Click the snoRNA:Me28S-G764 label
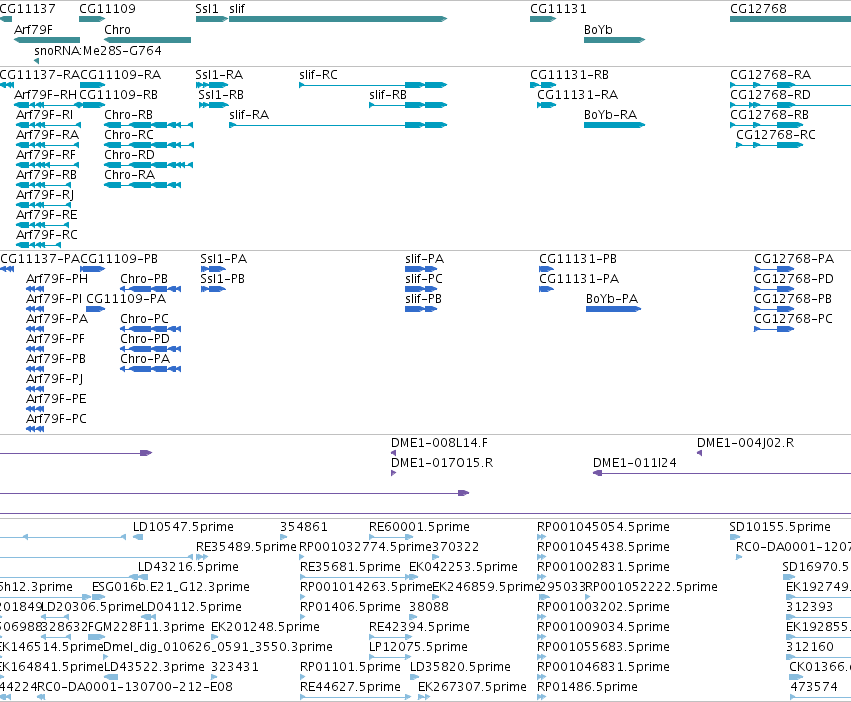 (98, 50)
